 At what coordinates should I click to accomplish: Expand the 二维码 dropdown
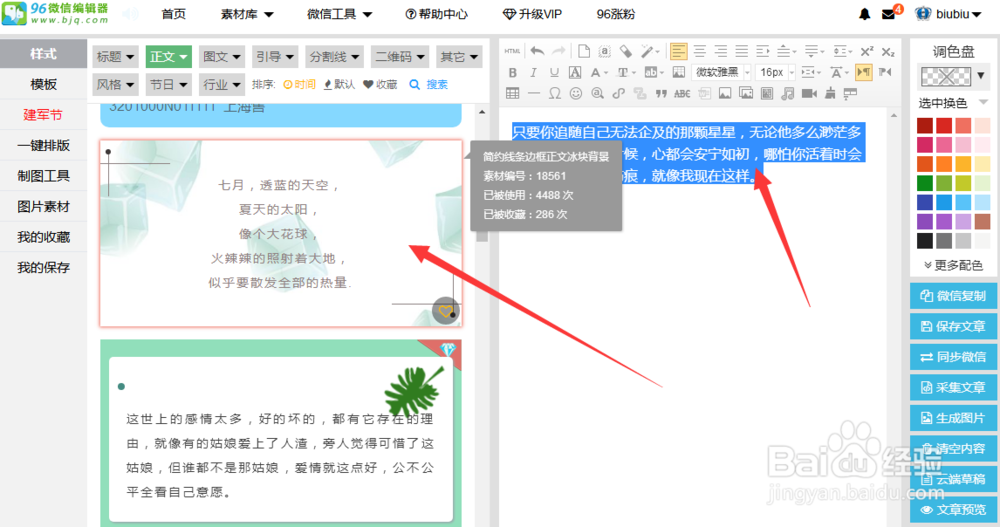point(400,57)
